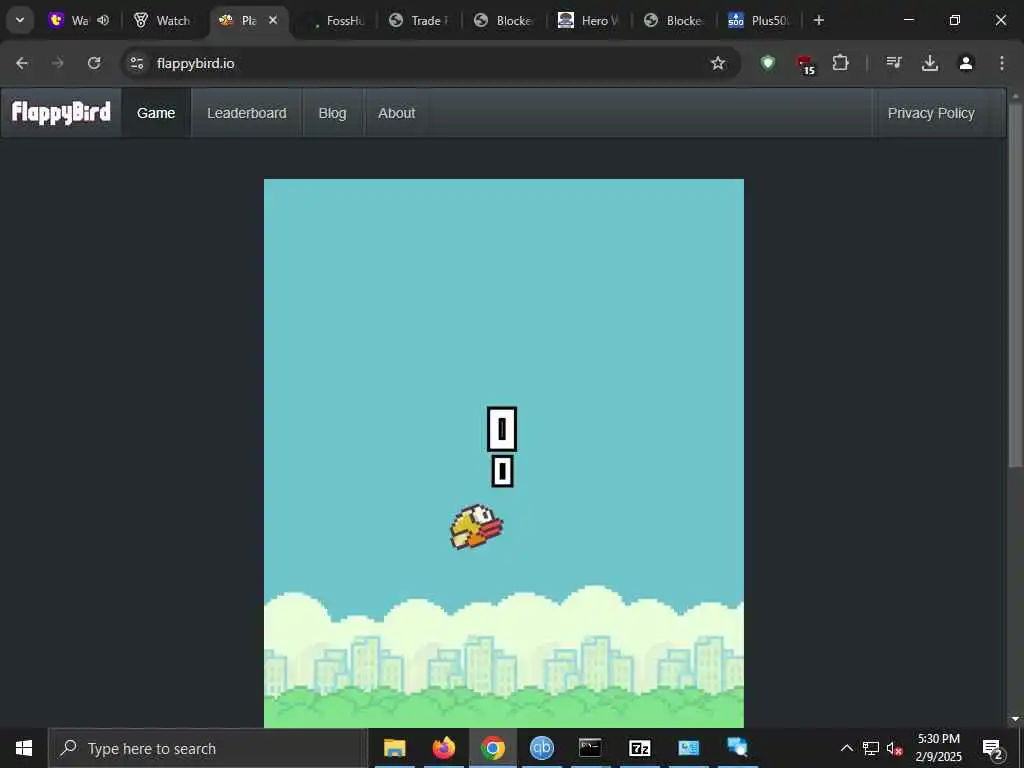Reload the flappybird.io page

tap(94, 63)
